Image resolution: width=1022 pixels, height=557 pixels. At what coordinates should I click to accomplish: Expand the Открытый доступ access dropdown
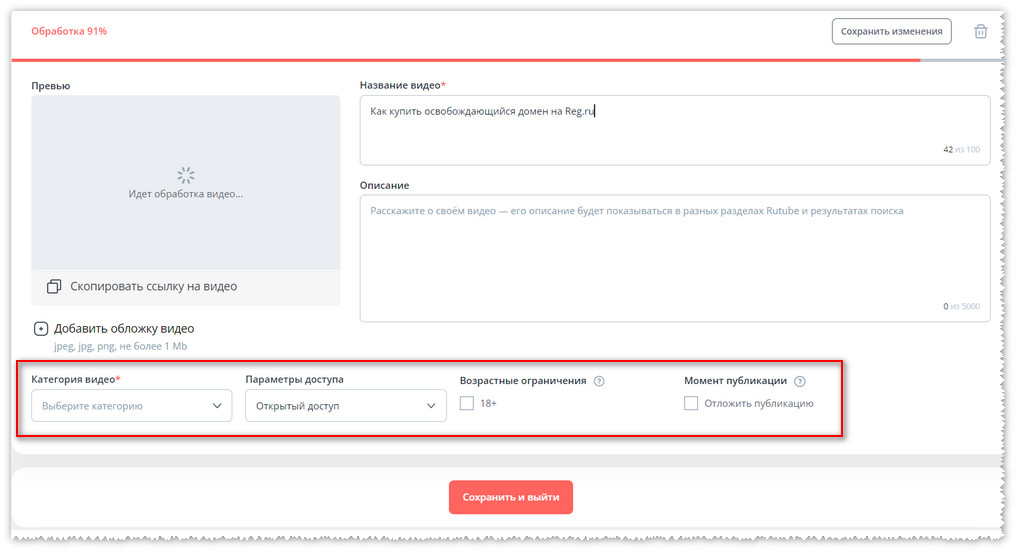tap(345, 406)
